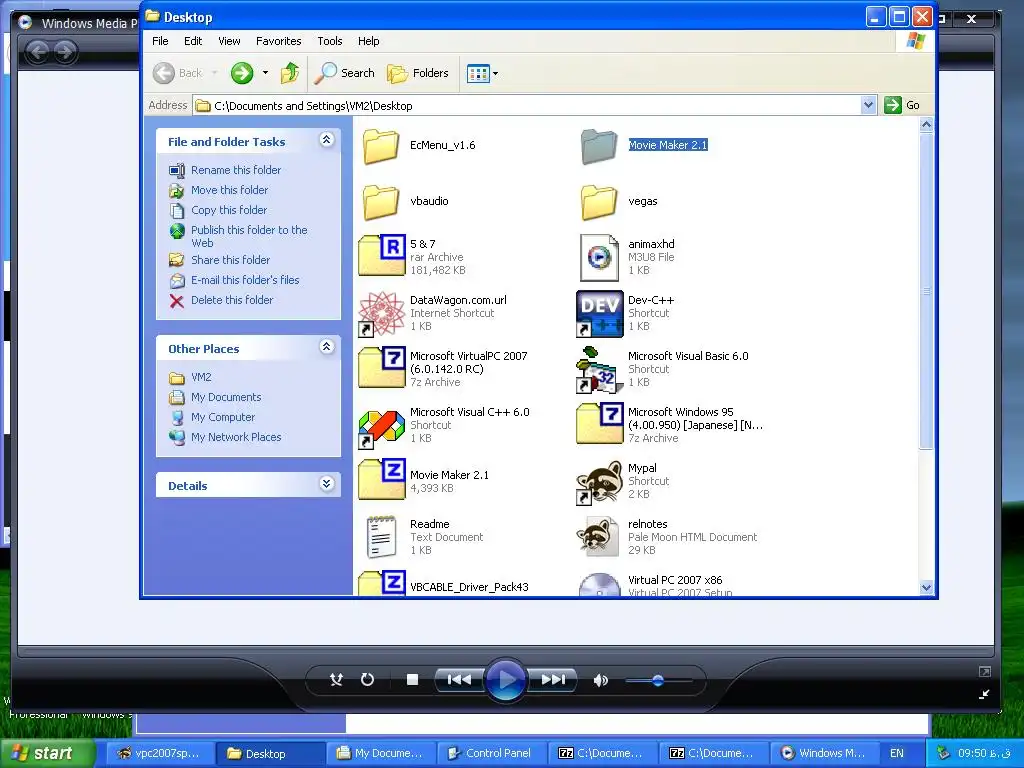Select the VBCABLE_Driver_Pack43 zip icon
This screenshot has width=1024, height=768.
pos(381,583)
